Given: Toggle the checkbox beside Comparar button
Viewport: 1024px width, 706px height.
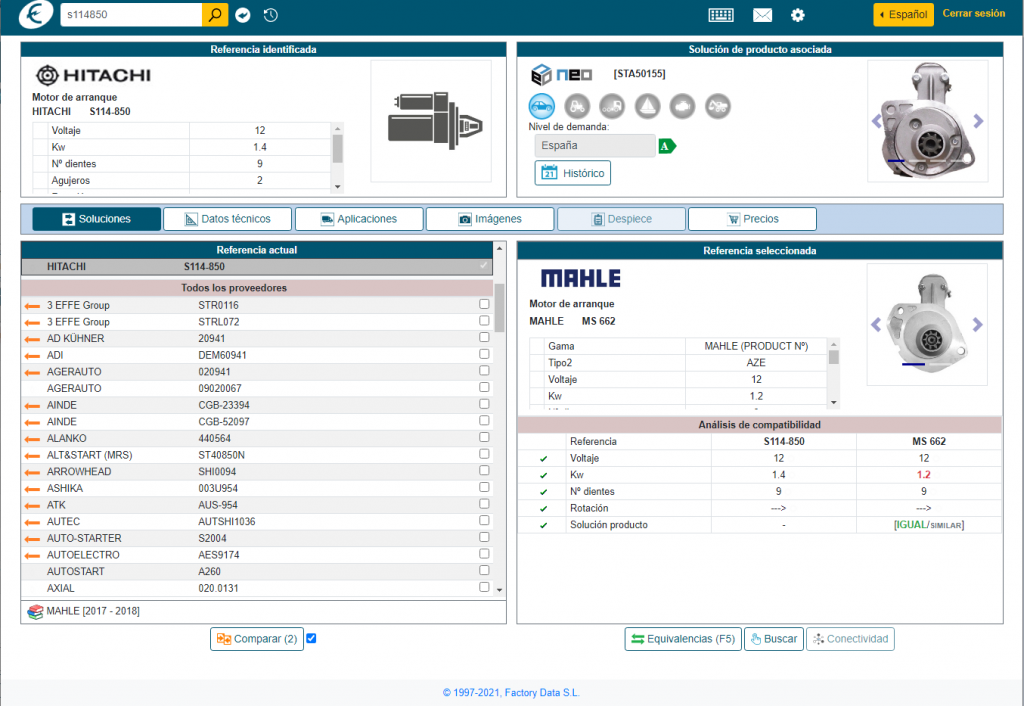Looking at the screenshot, I should (312, 638).
